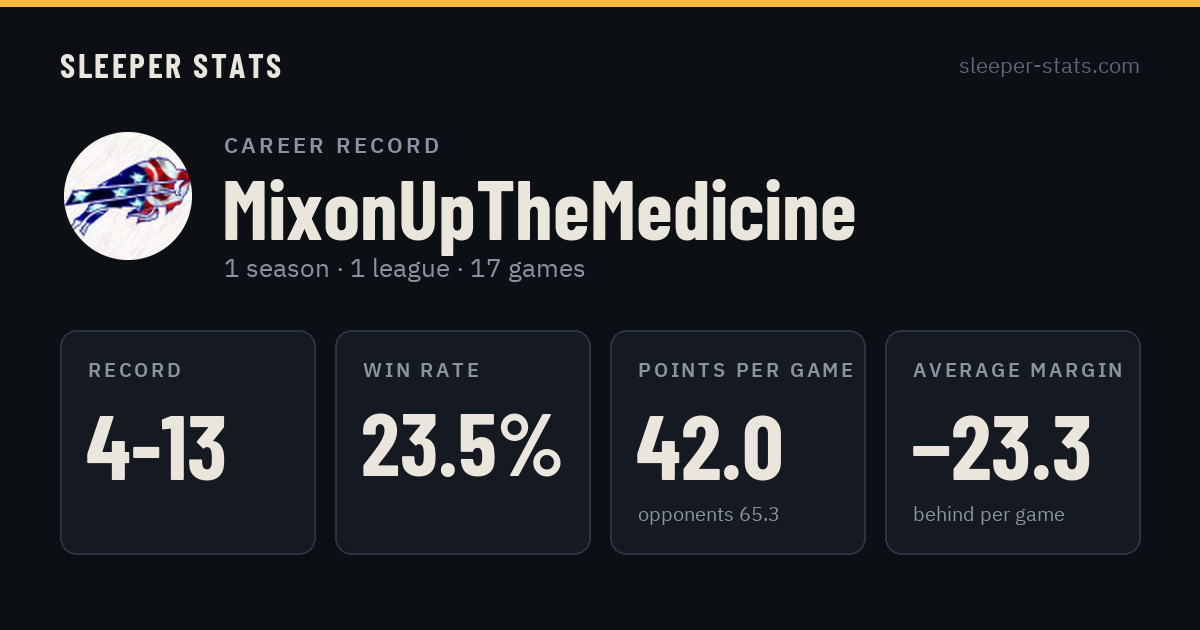Click the POINTS PER GAME label text
1200x630 pixels.
pyautogui.click(x=746, y=371)
